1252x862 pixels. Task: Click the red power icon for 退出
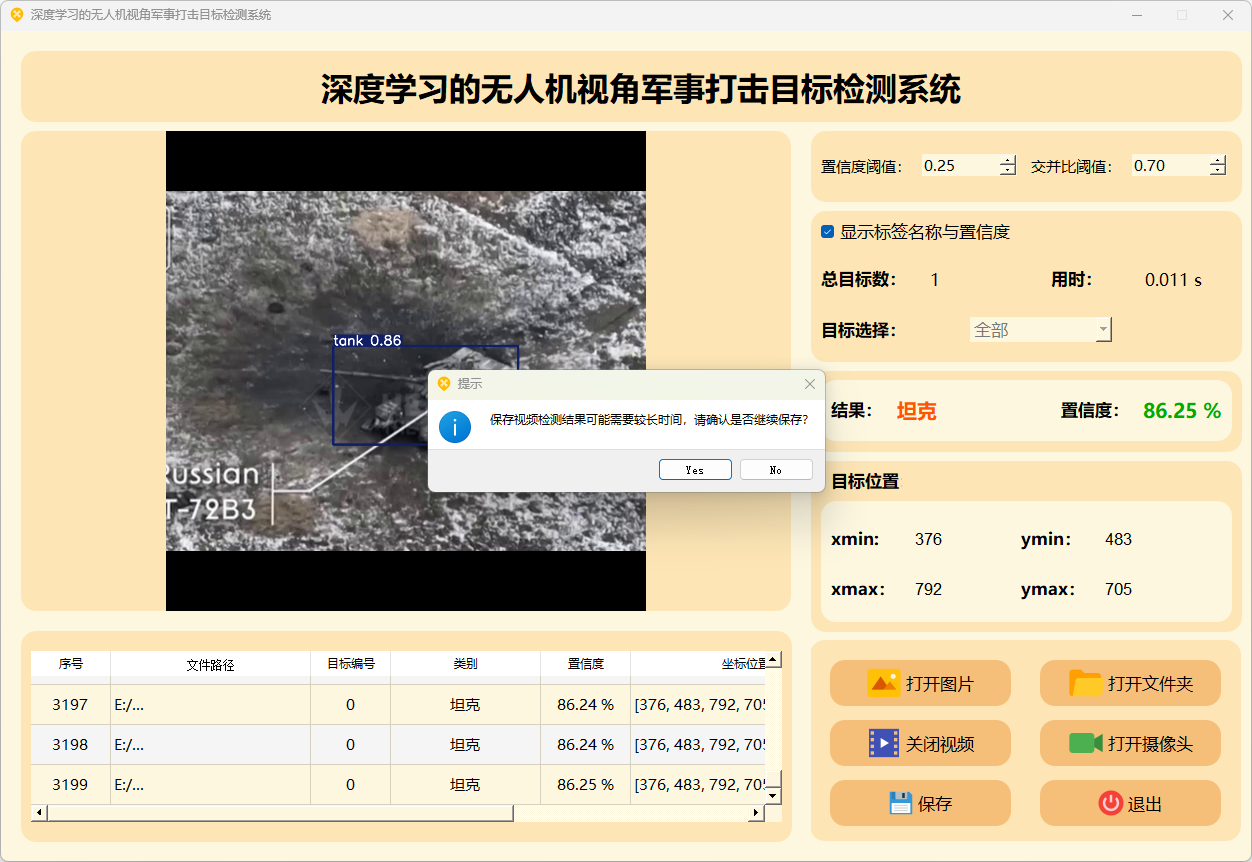point(1110,803)
